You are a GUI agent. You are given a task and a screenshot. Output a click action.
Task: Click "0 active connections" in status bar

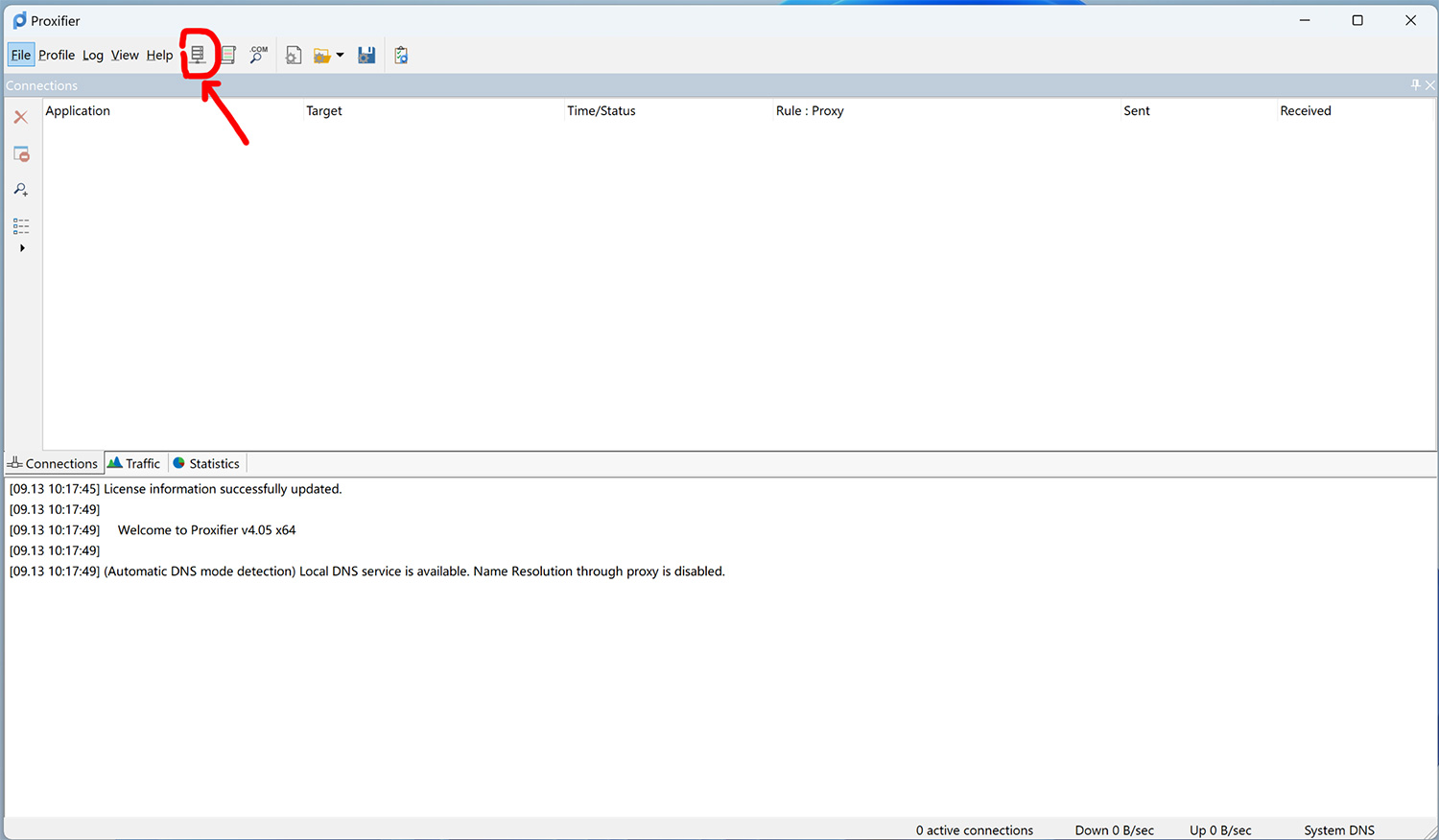click(975, 830)
